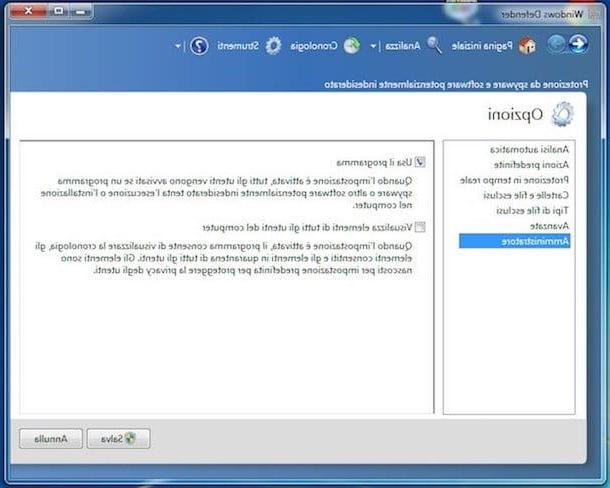Open Pagina iniziale via house icon

tap(528, 46)
